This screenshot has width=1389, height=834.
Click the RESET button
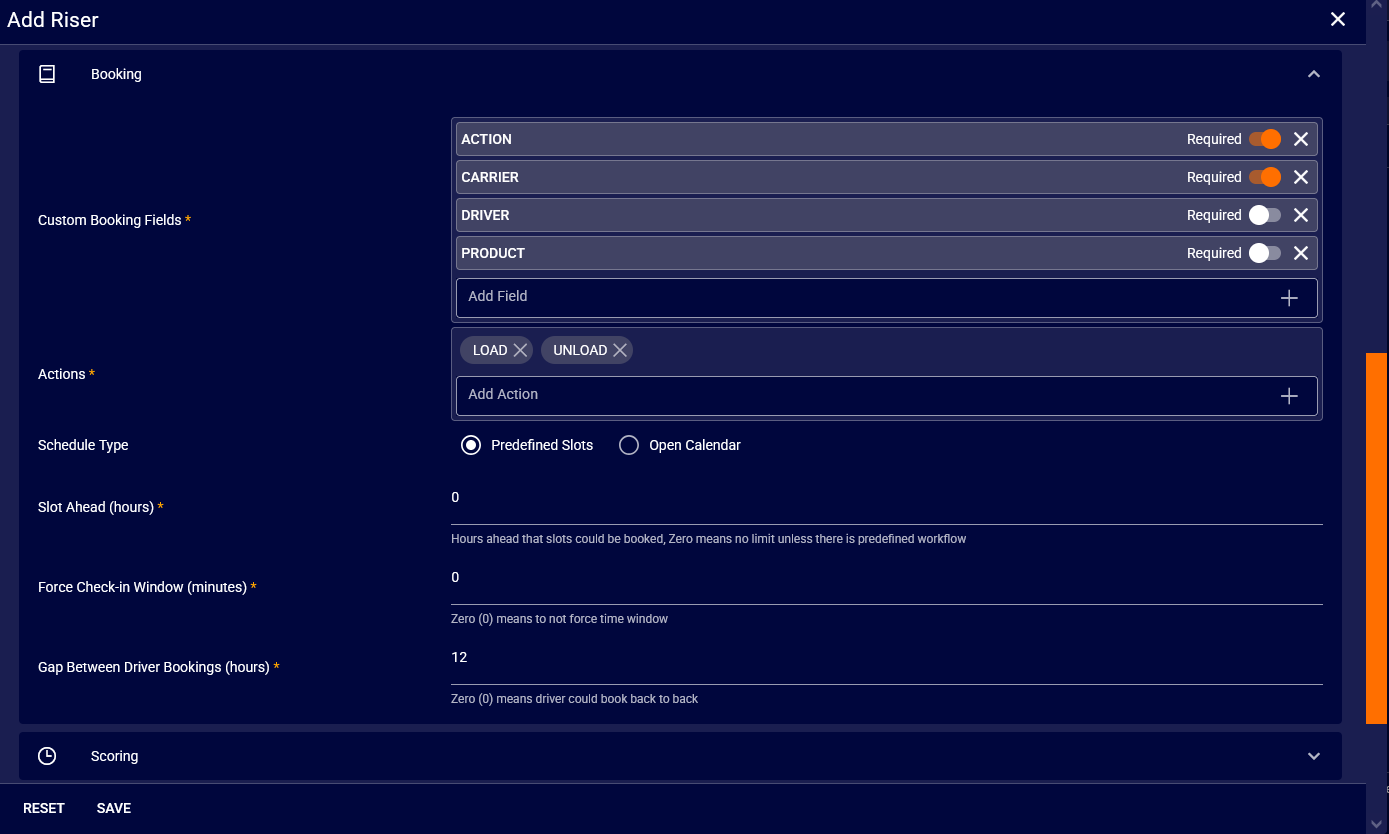(44, 808)
